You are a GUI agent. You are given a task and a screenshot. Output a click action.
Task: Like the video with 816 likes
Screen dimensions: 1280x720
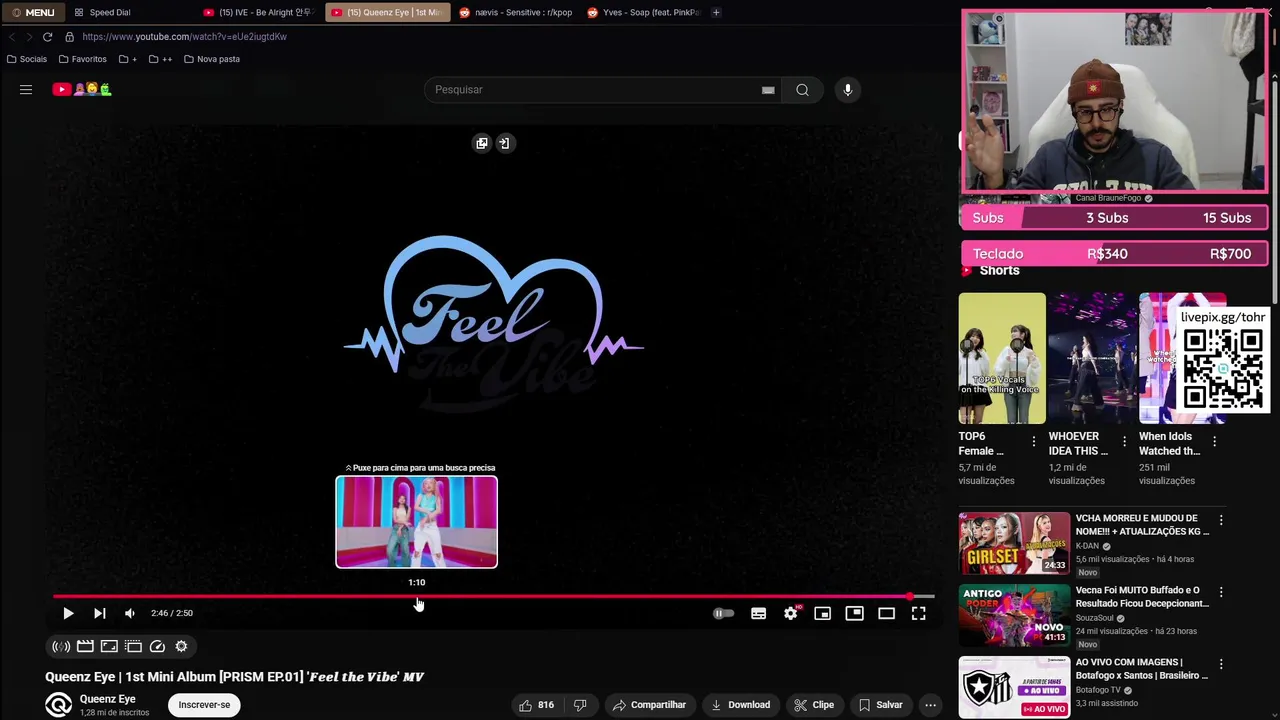click(536, 705)
